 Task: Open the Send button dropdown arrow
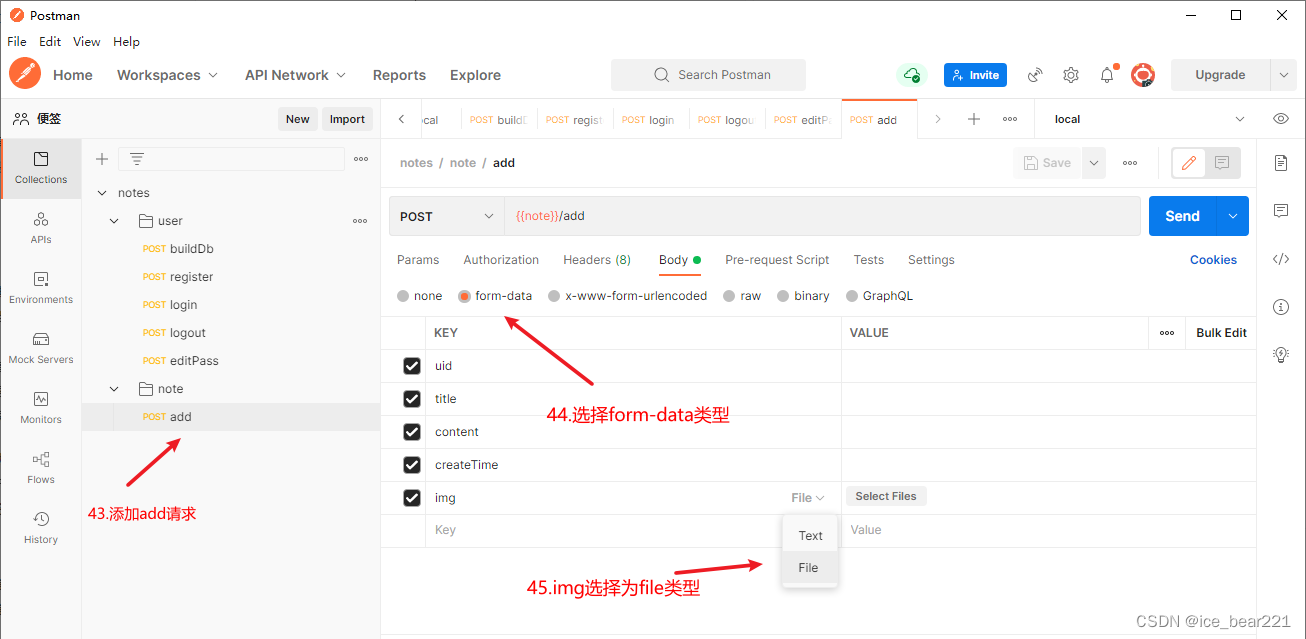click(1233, 216)
